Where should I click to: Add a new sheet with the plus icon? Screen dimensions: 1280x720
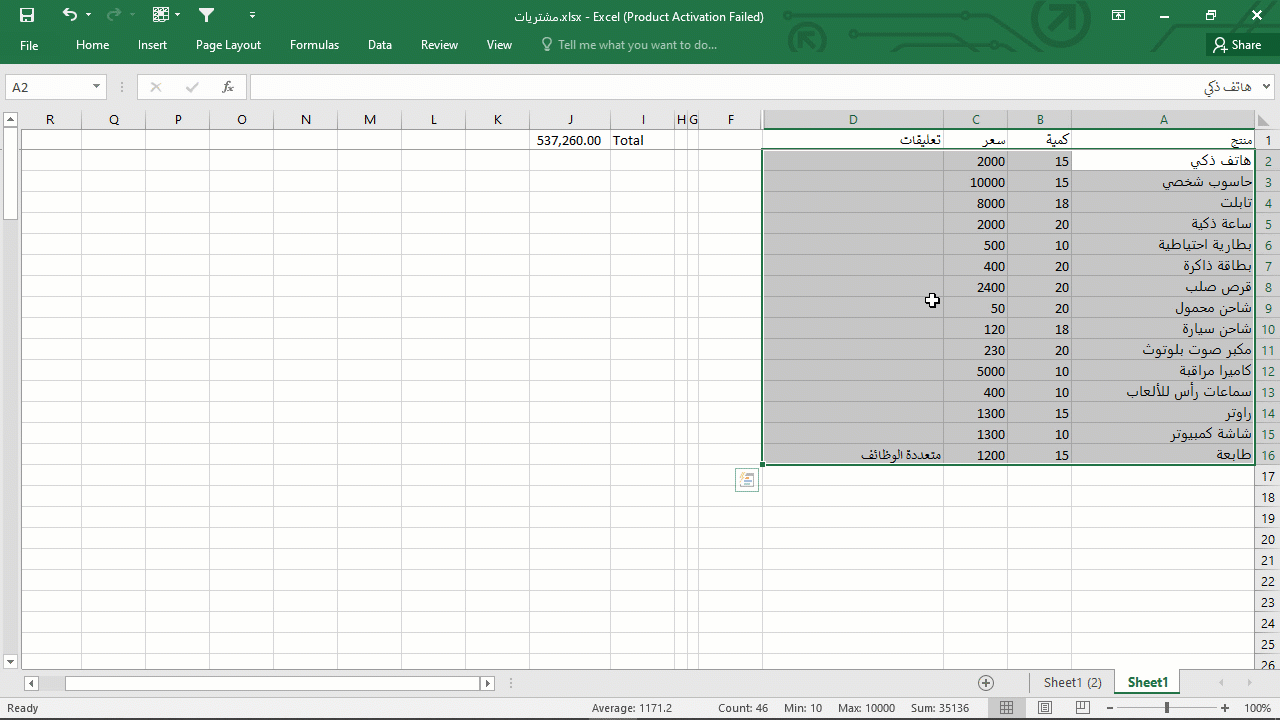coord(986,683)
